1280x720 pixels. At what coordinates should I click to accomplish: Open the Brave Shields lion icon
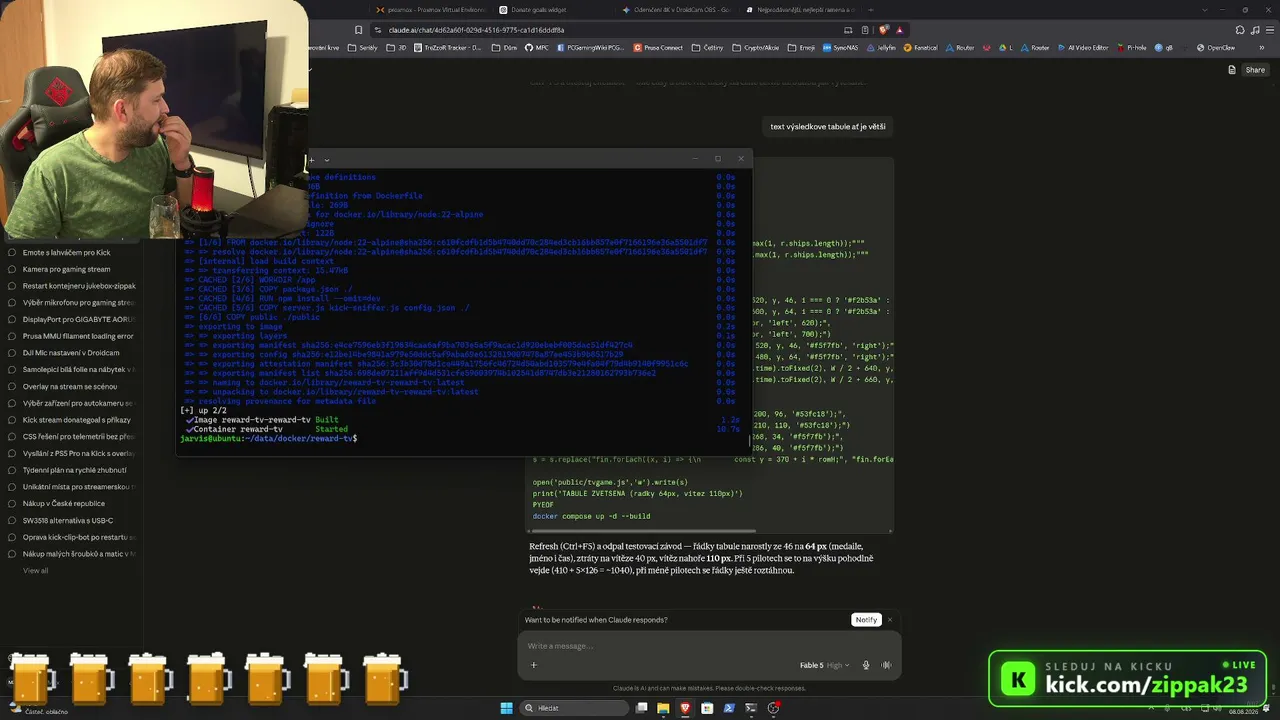click(884, 30)
